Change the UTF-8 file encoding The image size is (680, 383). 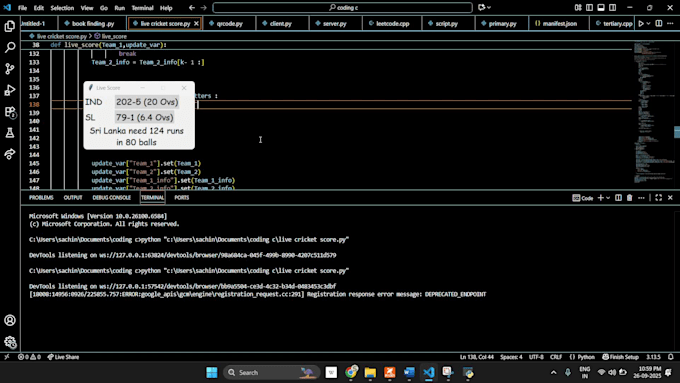[536, 357]
